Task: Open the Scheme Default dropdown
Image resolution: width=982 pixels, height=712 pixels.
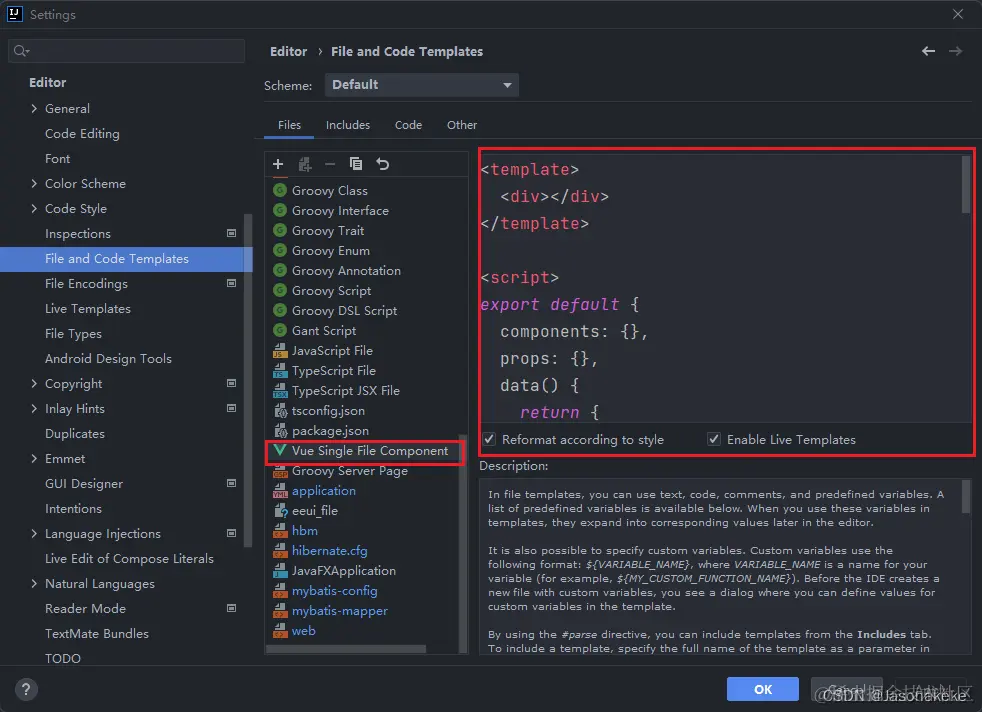Action: 421,85
